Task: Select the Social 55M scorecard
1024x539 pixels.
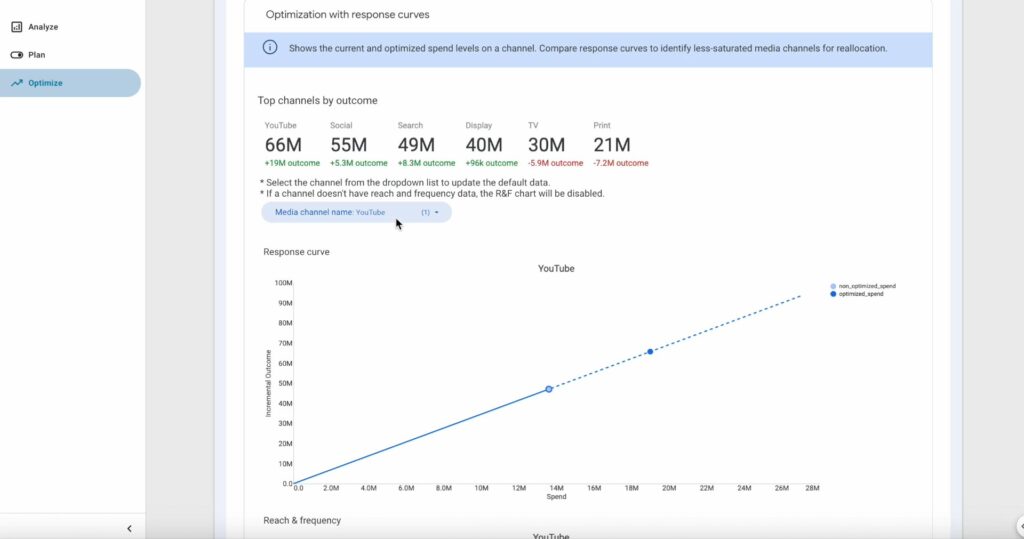Action: point(349,145)
